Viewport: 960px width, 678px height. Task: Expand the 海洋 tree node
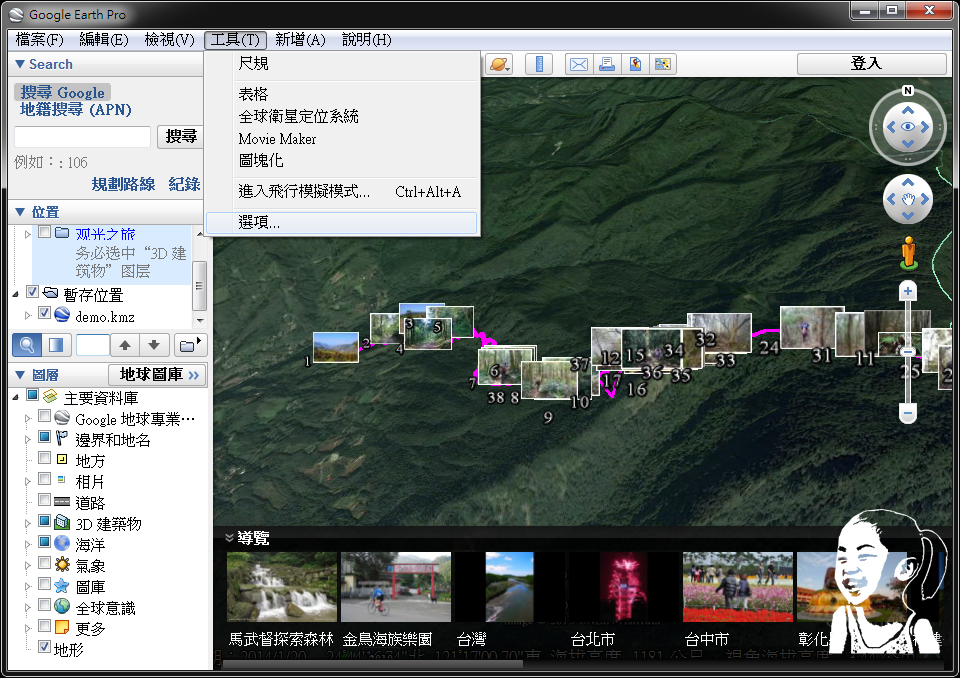(x=28, y=544)
